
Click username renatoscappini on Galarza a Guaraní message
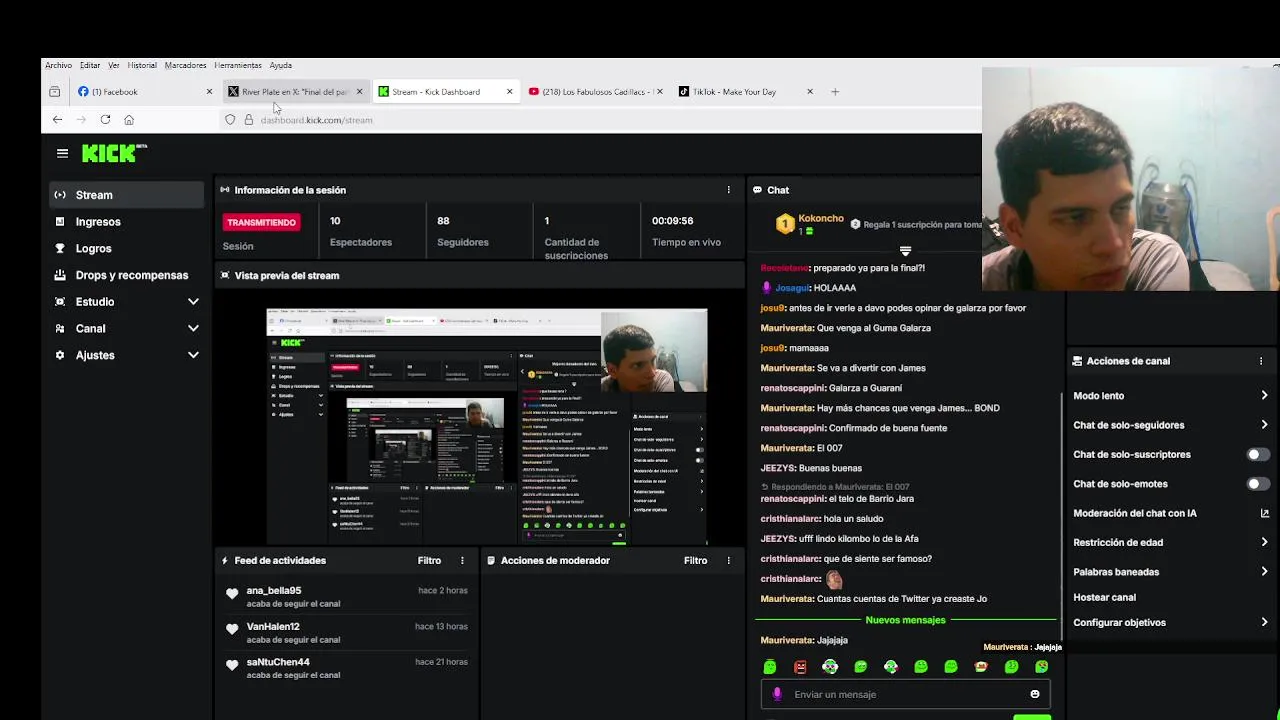click(793, 388)
